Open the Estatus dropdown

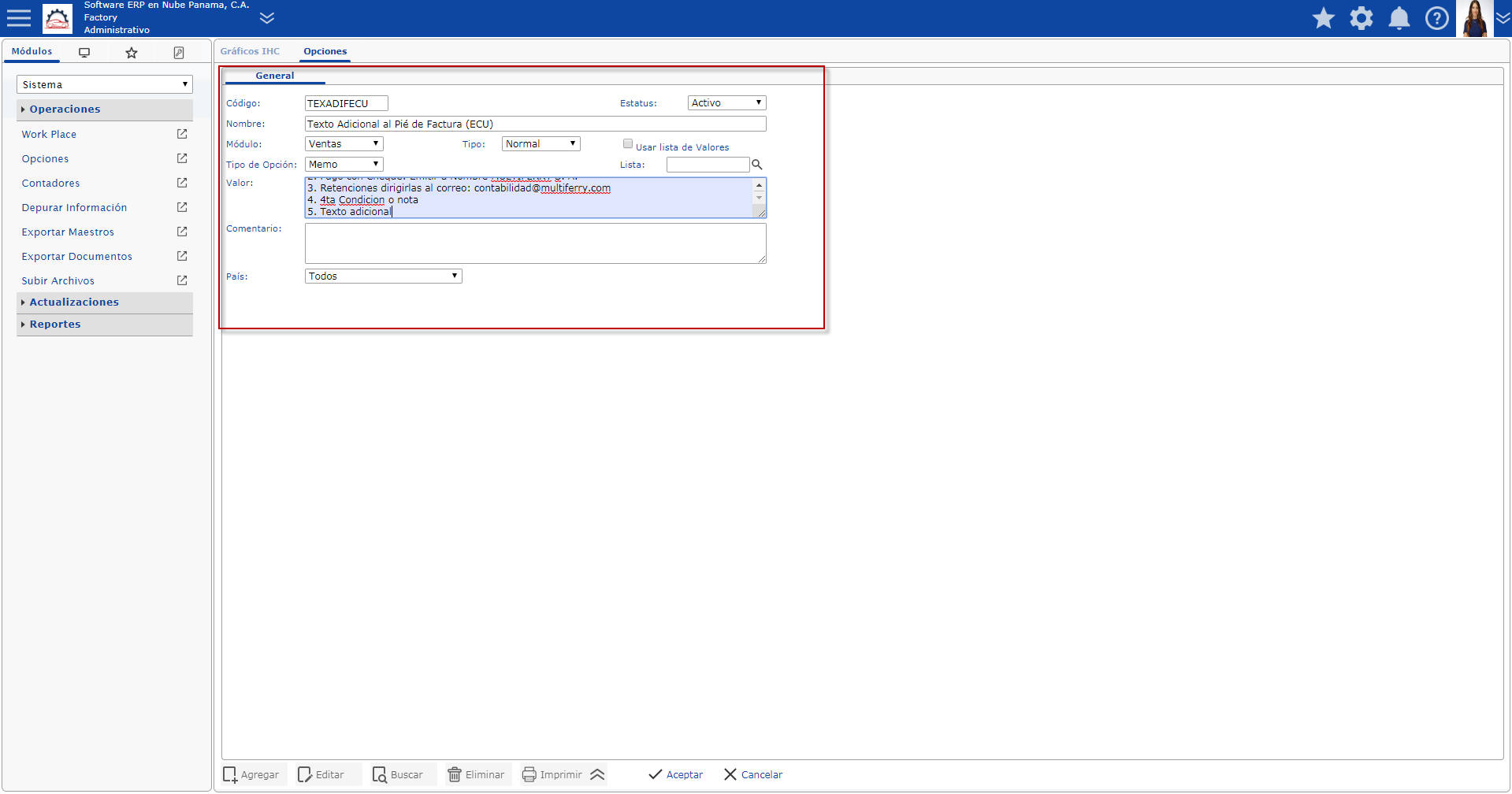(x=726, y=103)
